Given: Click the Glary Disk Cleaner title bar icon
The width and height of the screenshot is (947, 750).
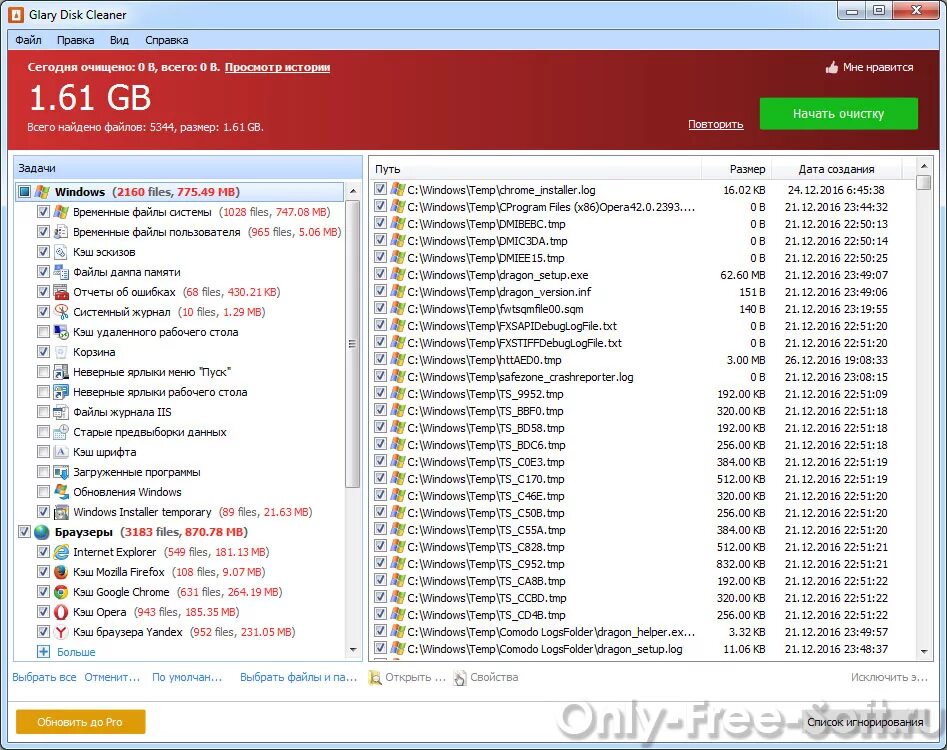Looking at the screenshot, I should [x=16, y=14].
